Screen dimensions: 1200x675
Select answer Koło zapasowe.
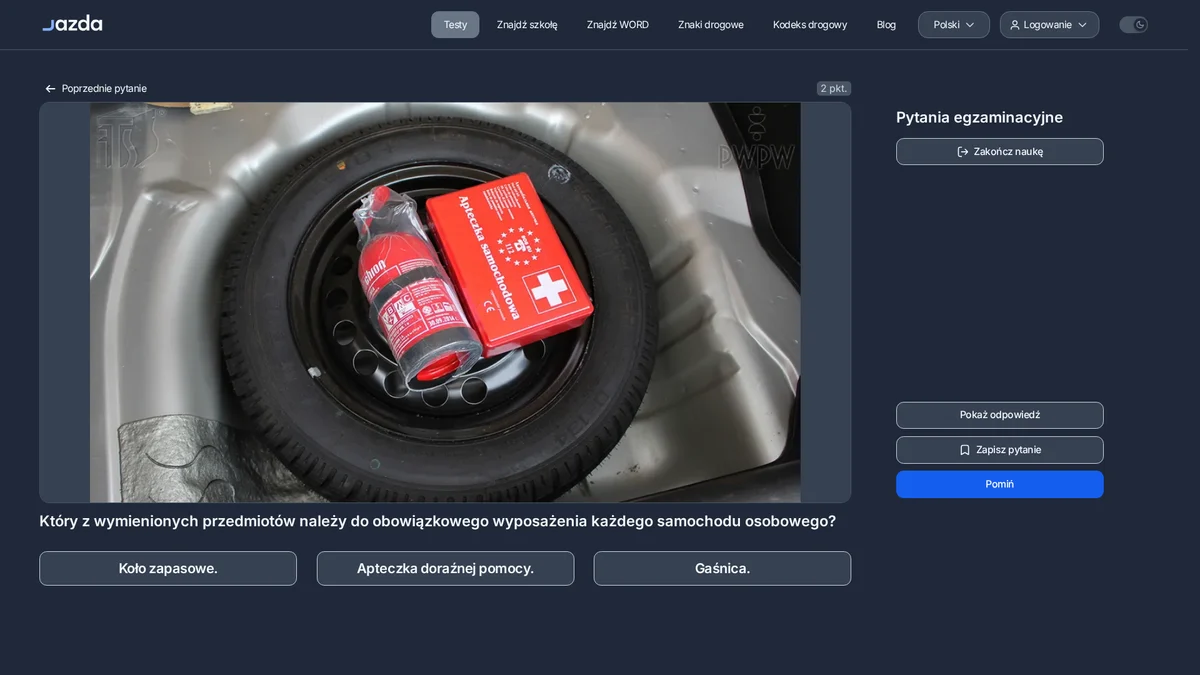point(168,568)
